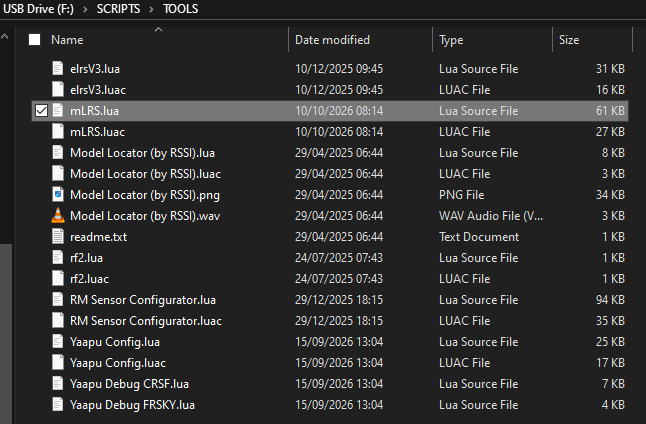Select Yaapu Config.luac file name
The height and width of the screenshot is (424, 646).
[x=117, y=363]
